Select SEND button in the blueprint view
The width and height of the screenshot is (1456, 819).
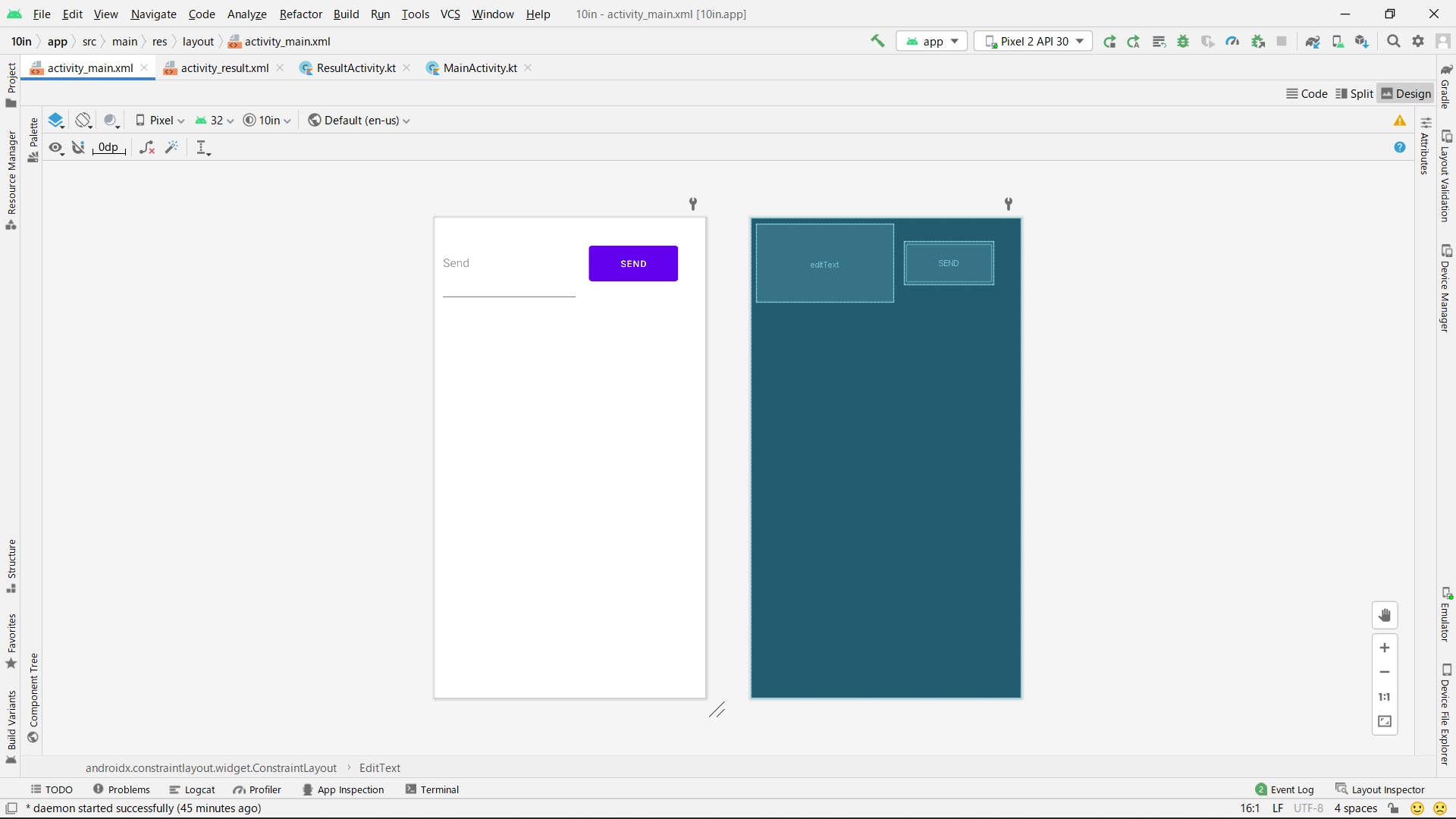(x=949, y=263)
